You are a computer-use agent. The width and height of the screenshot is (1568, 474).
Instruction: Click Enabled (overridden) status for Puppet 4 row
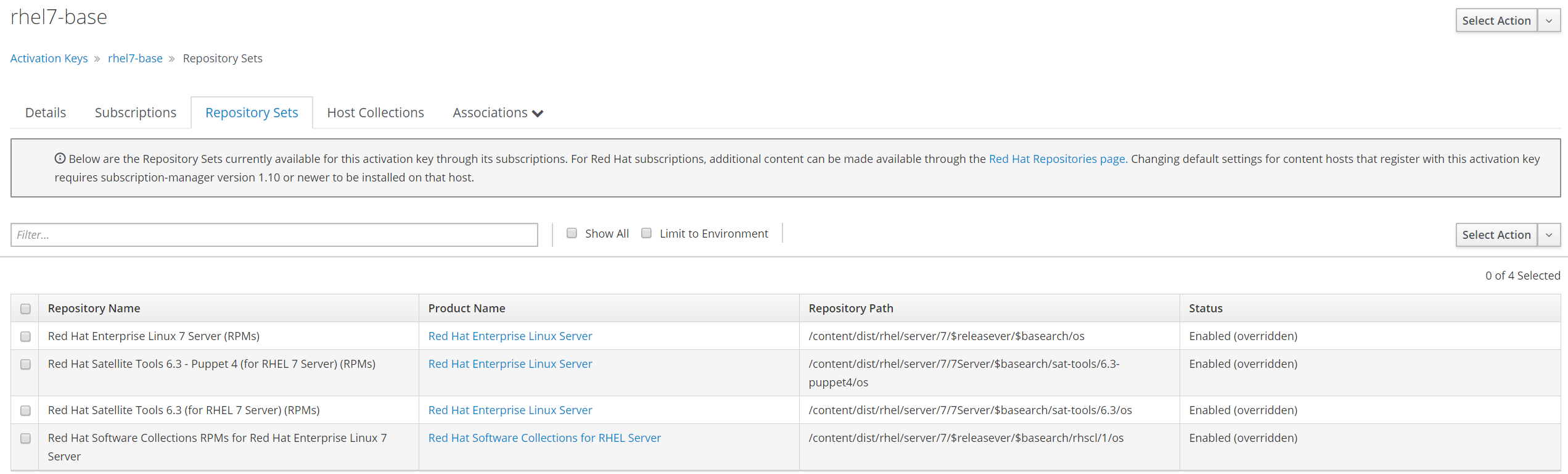pyautogui.click(x=1243, y=364)
